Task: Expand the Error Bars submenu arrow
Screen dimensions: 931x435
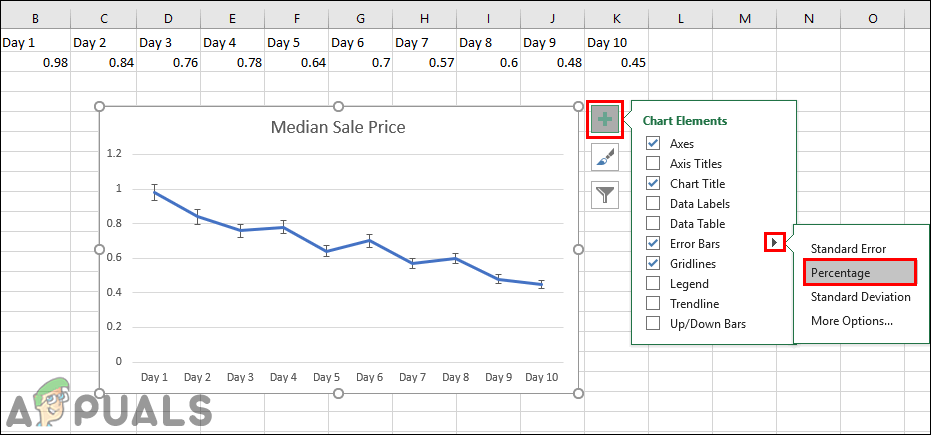Action: (x=775, y=243)
